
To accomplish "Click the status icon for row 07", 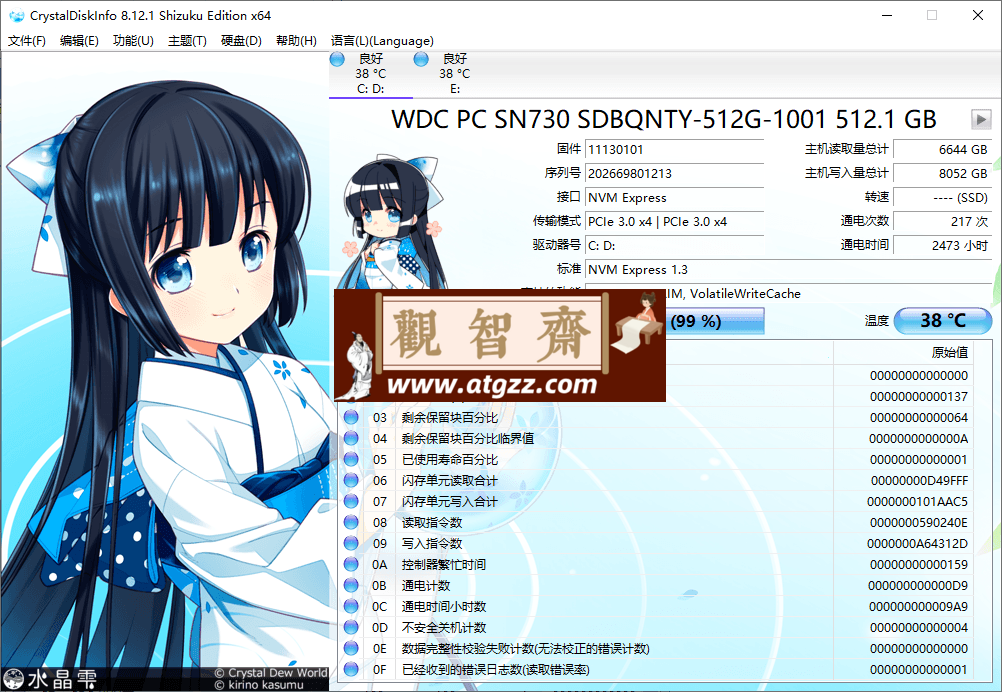I will (351, 502).
